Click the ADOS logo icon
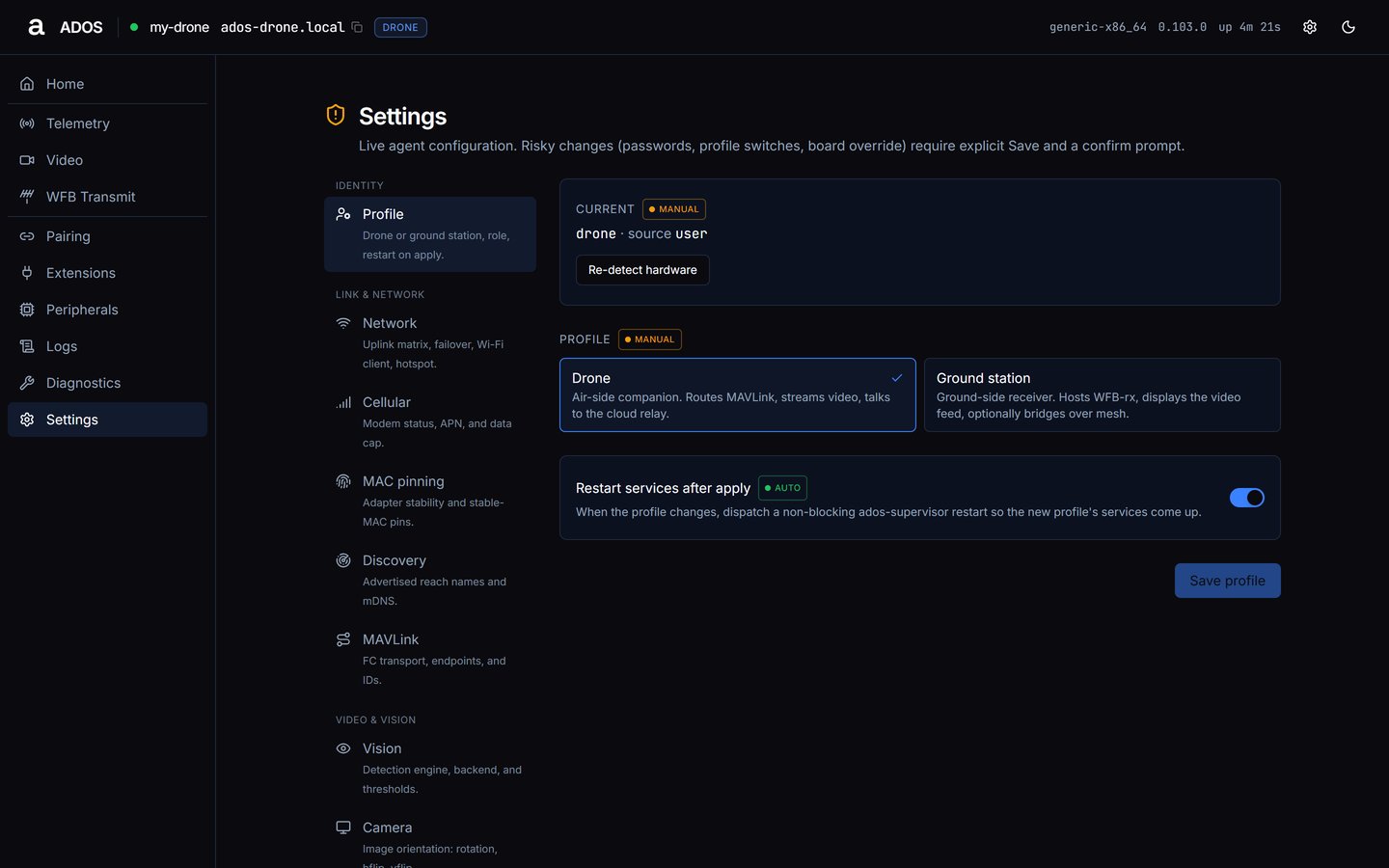1389x868 pixels. 37,27
